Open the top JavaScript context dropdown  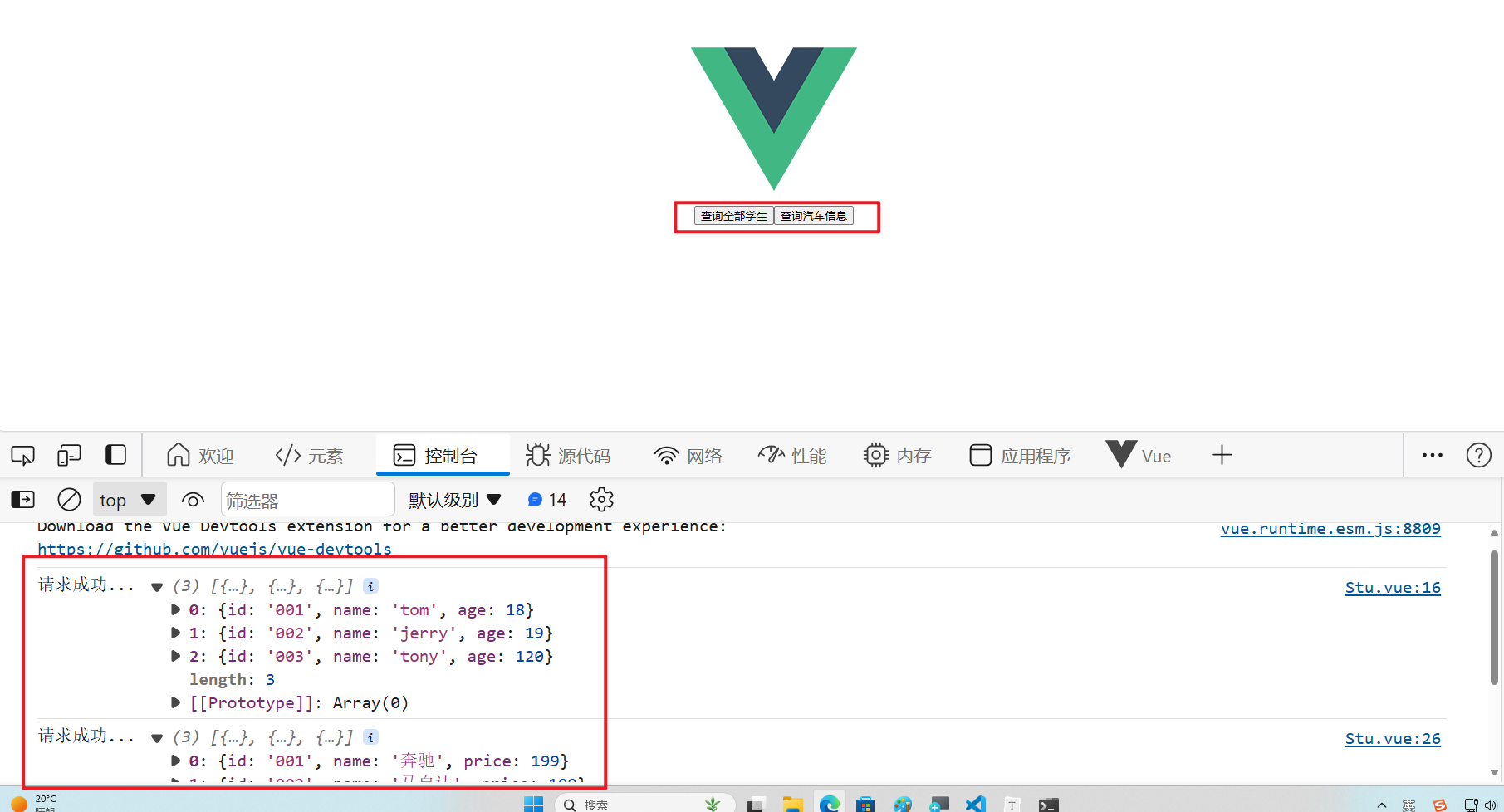point(129,500)
